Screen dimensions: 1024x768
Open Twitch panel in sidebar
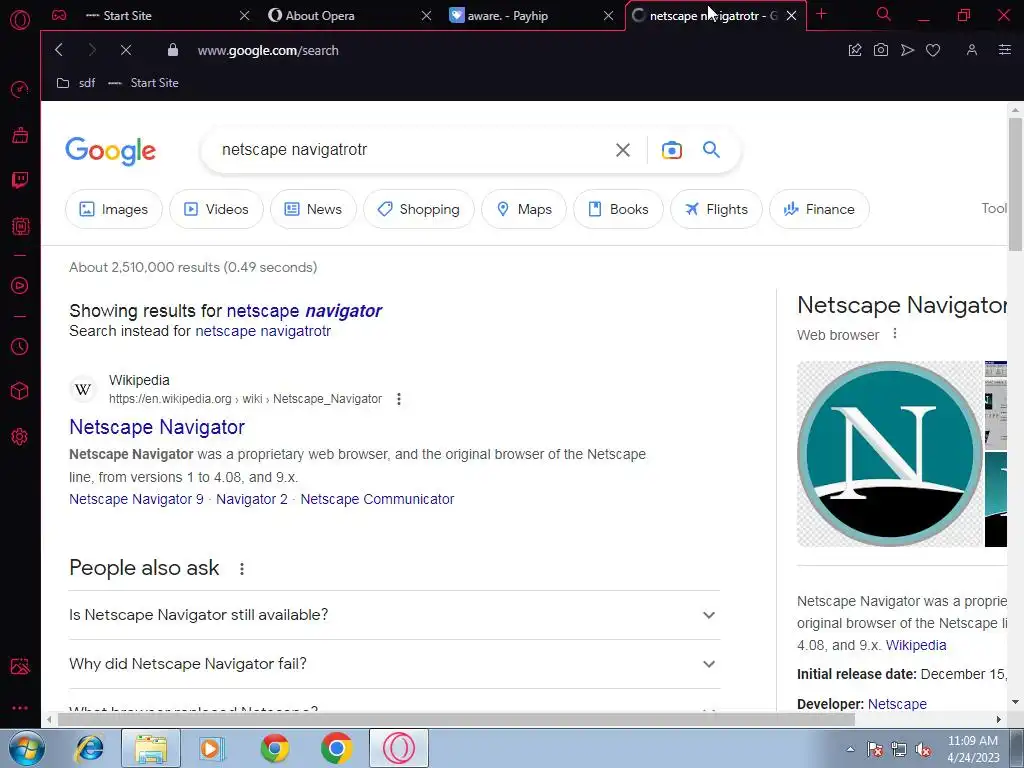click(20, 180)
